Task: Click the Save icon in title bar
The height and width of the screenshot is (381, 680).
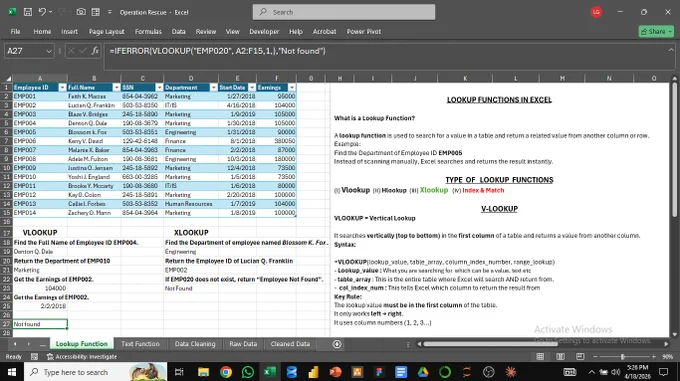Action: 28,12
